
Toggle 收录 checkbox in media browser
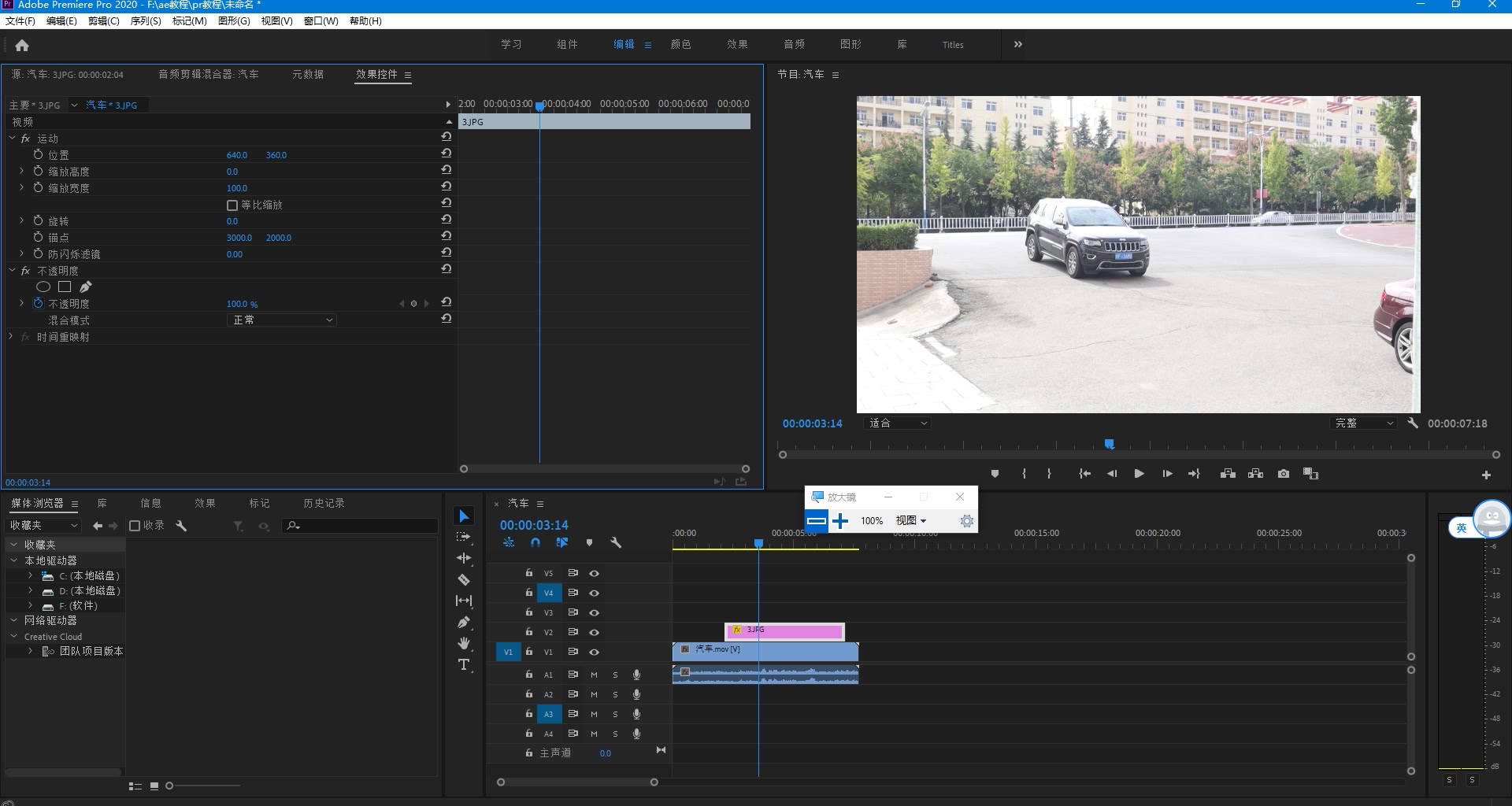(135, 526)
